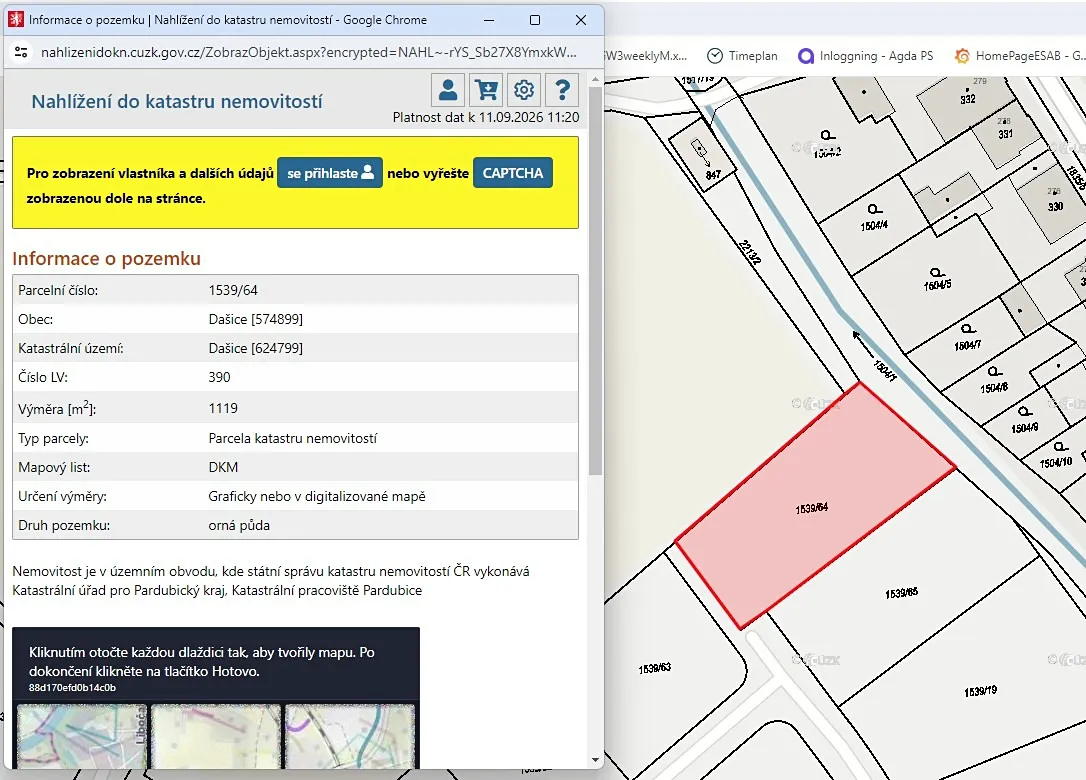Open the help question mark icon

562,90
